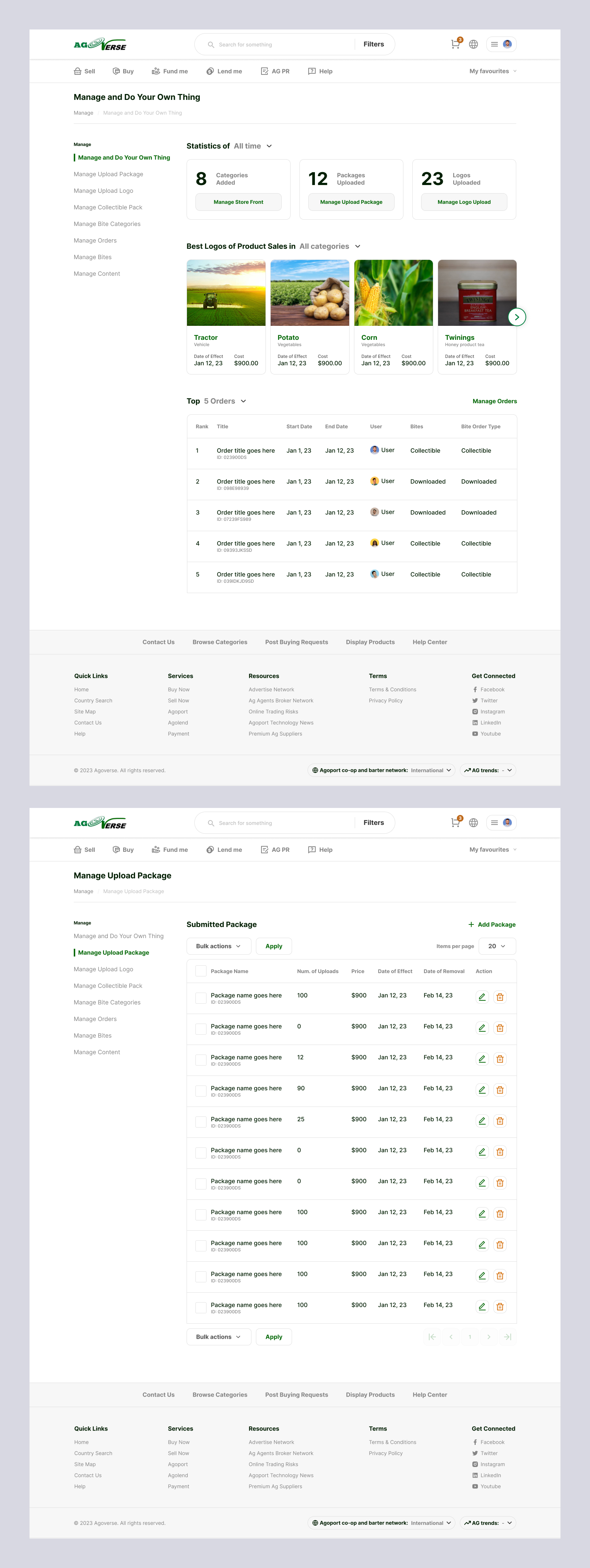This screenshot has height=1568, width=590.
Task: Delete the package row with 90 uploads
Action: coord(500,1090)
